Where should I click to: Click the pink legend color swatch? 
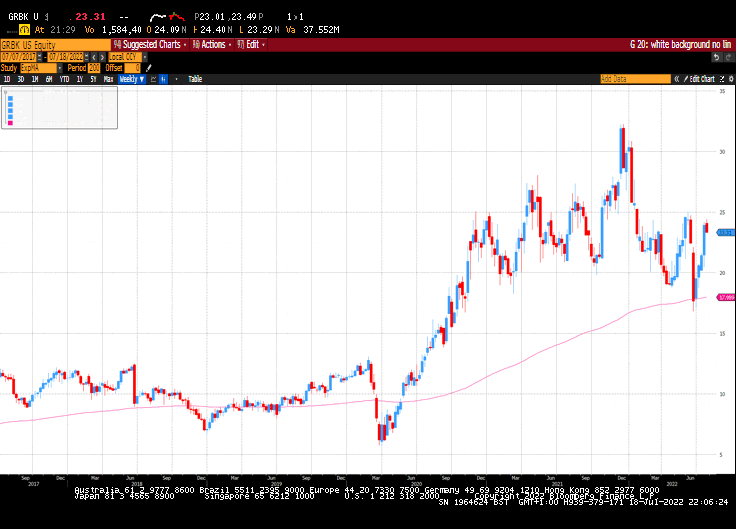[x=10, y=123]
